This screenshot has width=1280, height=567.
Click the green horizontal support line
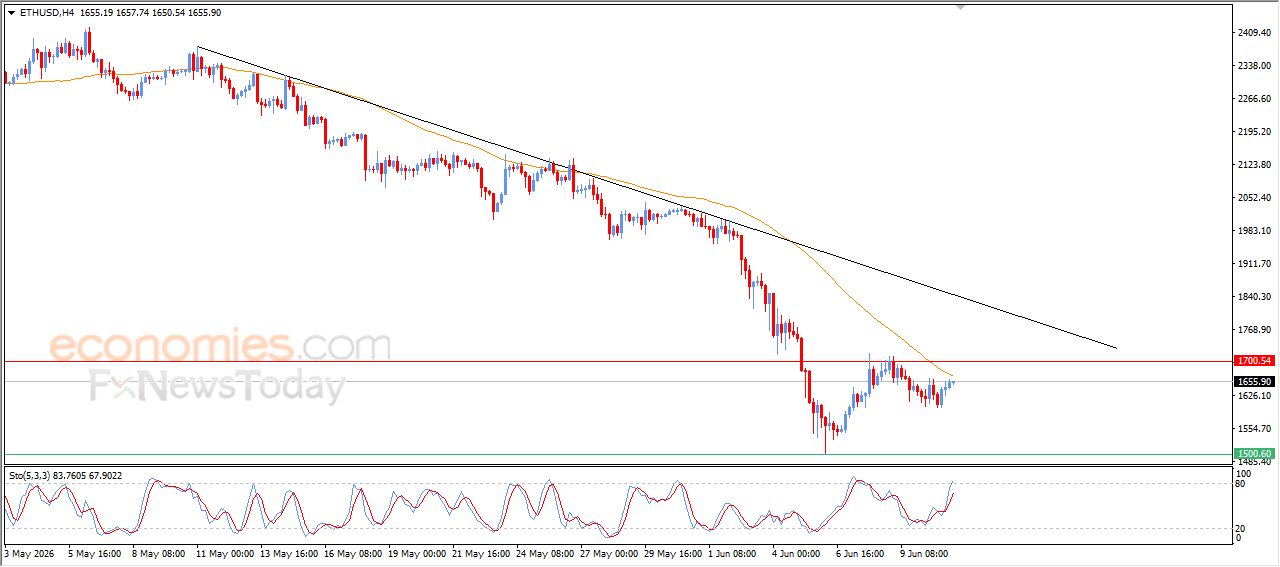pyautogui.click(x=617, y=454)
